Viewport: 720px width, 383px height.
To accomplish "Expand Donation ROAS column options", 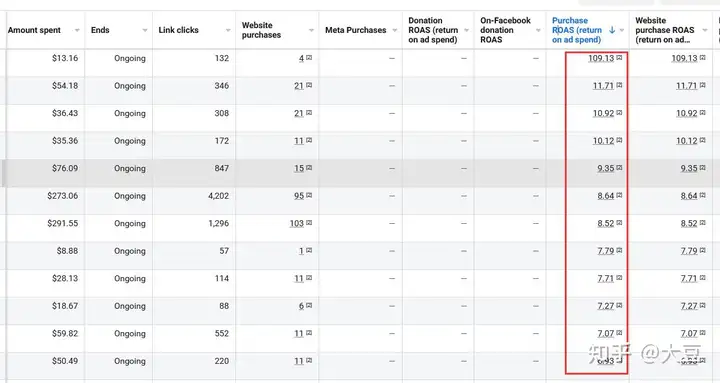I will click(x=467, y=30).
